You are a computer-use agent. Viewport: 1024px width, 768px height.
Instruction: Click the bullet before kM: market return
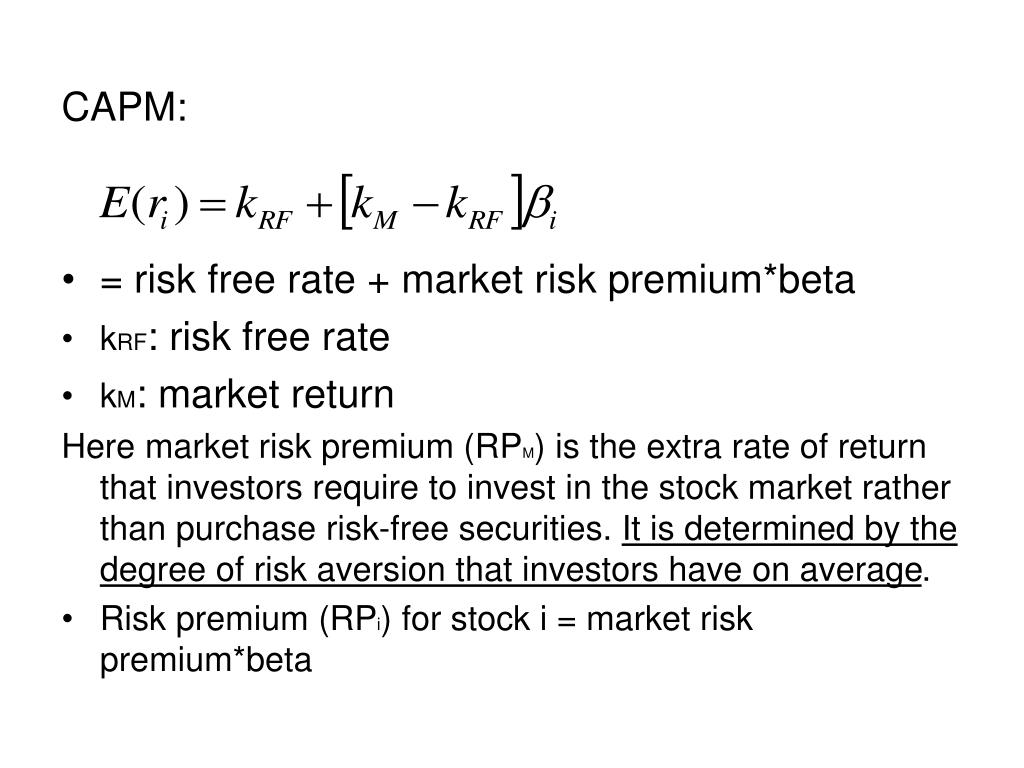point(68,396)
